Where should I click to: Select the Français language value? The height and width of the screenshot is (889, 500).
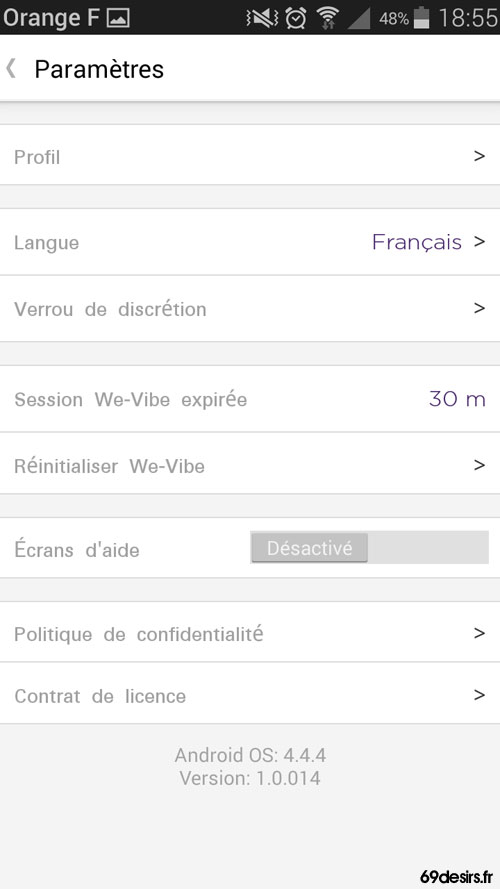point(417,242)
